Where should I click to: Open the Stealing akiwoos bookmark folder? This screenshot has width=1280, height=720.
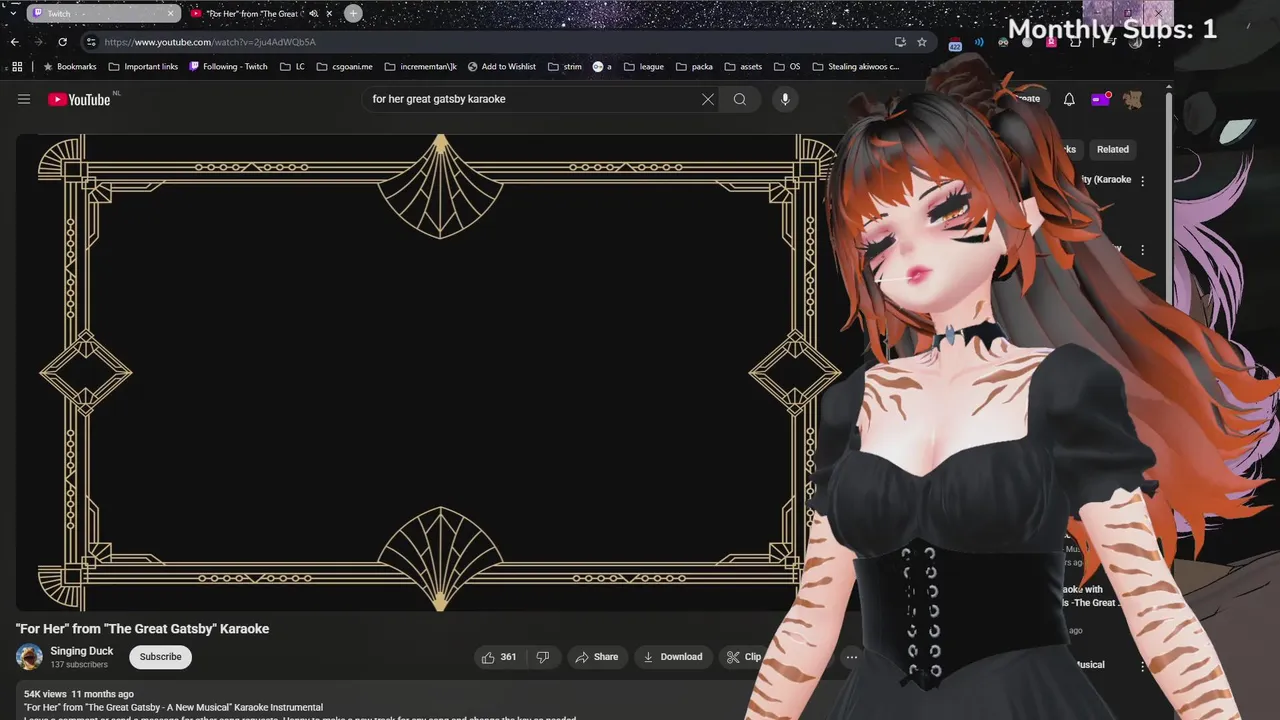pos(855,67)
